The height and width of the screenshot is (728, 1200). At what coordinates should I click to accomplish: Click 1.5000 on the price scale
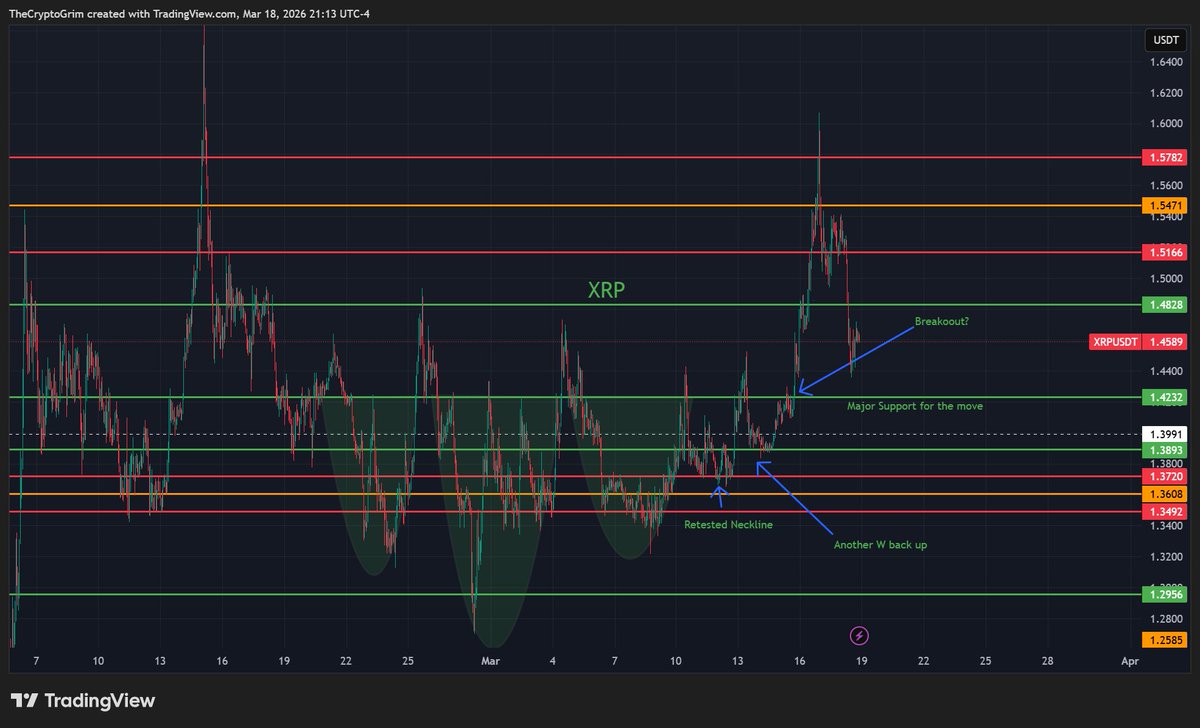tap(1164, 278)
